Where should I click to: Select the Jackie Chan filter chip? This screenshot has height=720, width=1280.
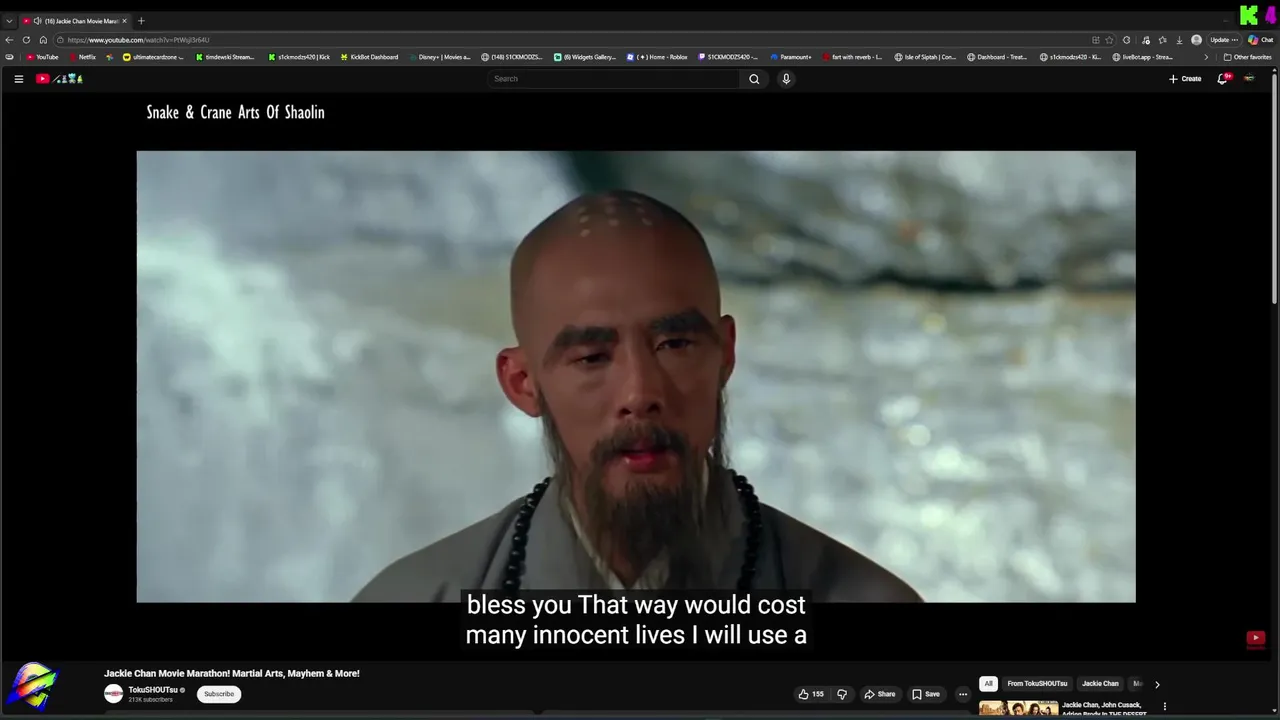[1100, 684]
